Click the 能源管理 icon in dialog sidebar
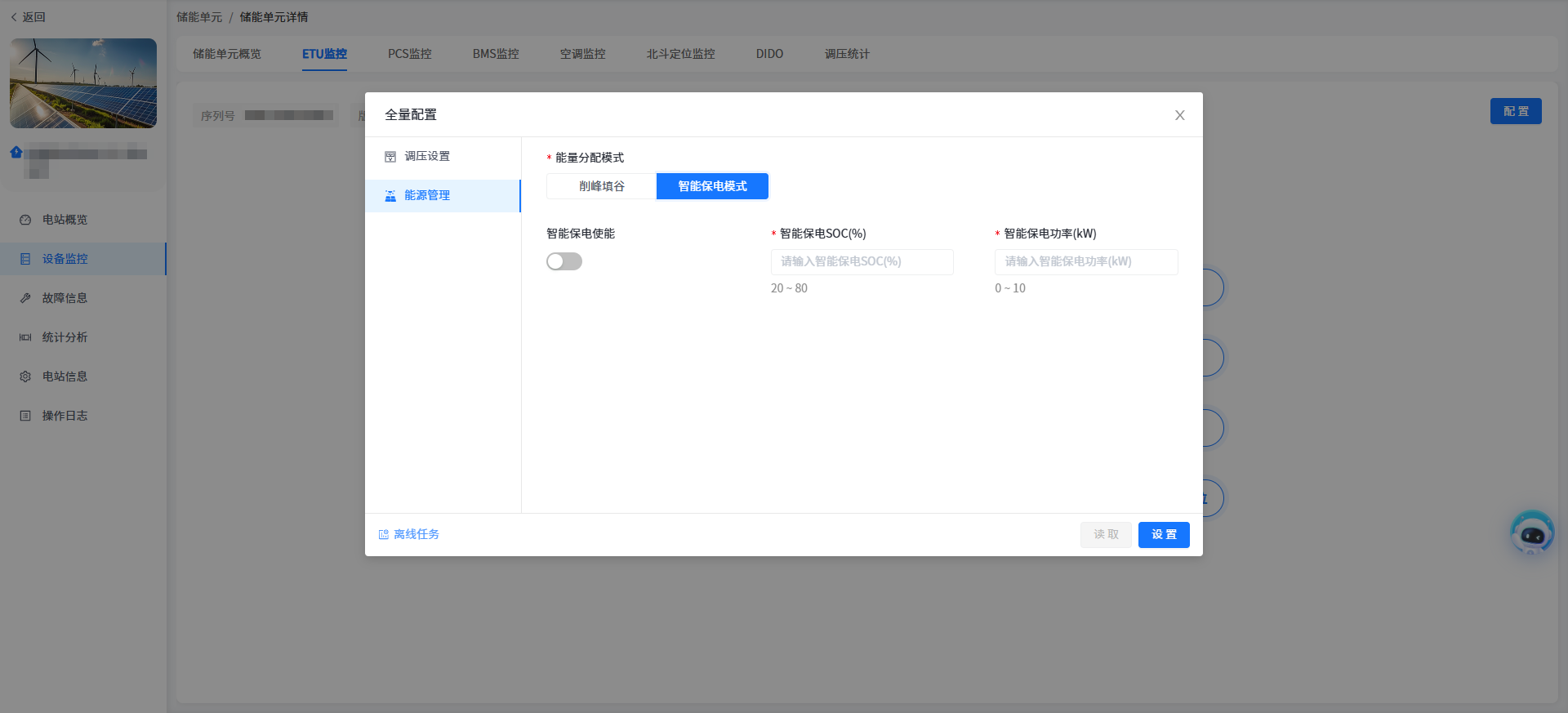 point(390,196)
